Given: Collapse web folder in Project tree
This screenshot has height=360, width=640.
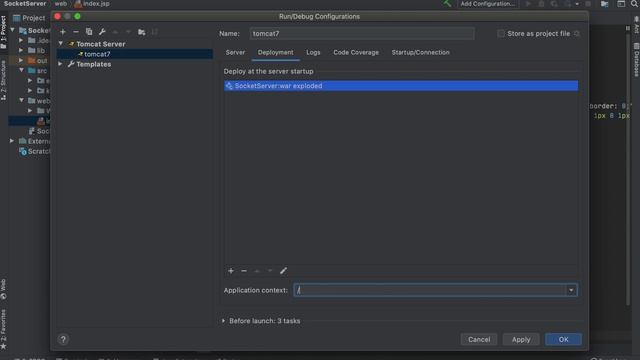Looking at the screenshot, I should point(22,100).
